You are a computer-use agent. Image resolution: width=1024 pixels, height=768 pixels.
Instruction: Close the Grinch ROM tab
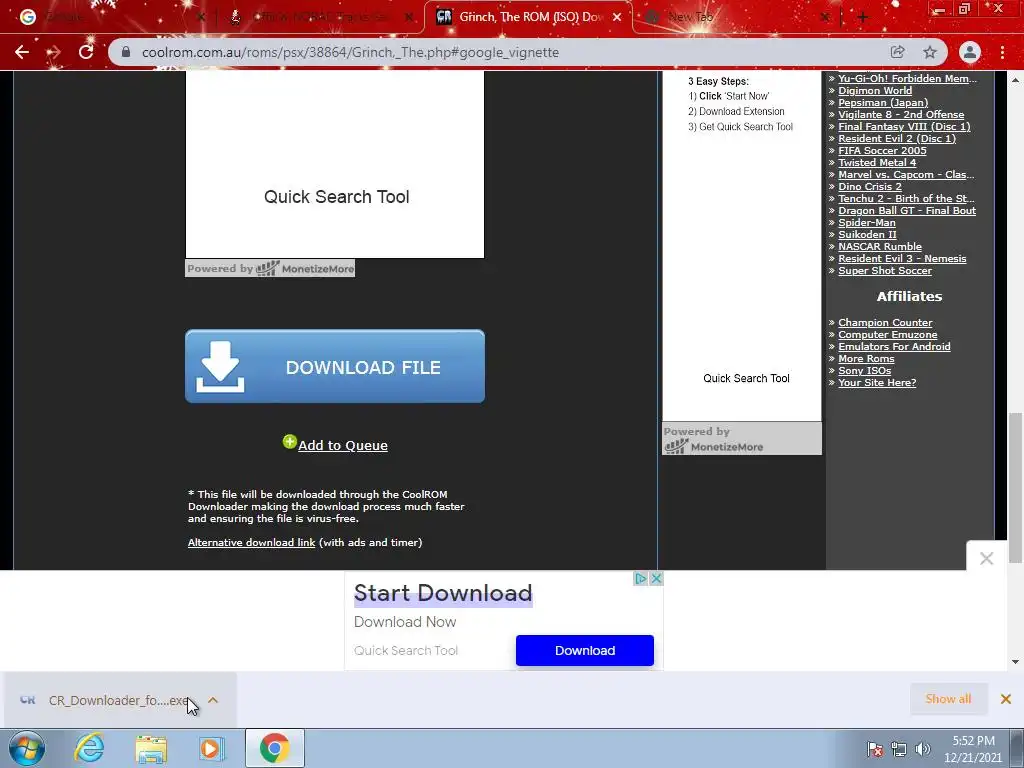click(617, 18)
